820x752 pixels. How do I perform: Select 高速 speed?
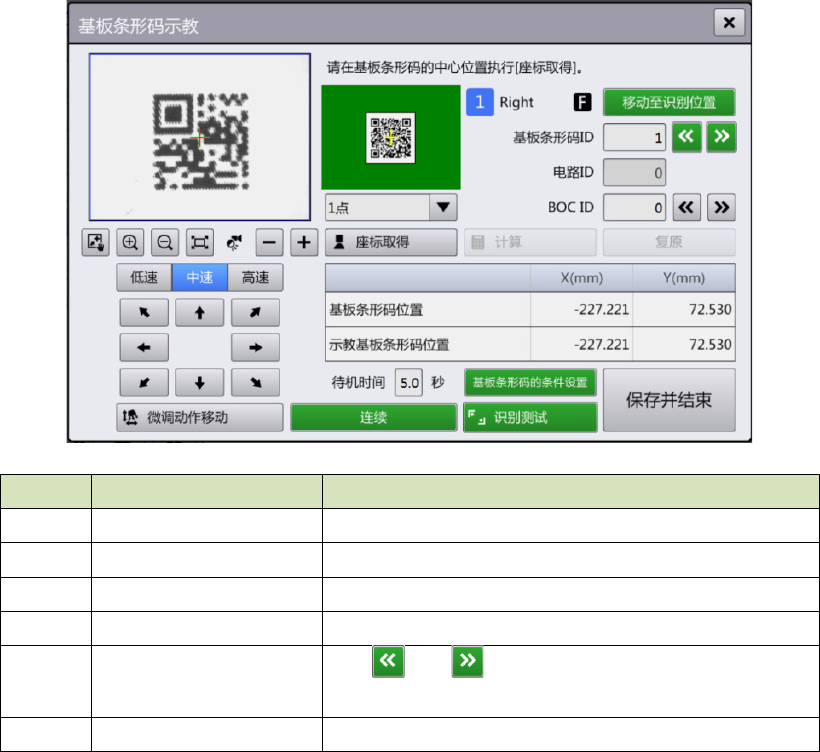tap(255, 277)
